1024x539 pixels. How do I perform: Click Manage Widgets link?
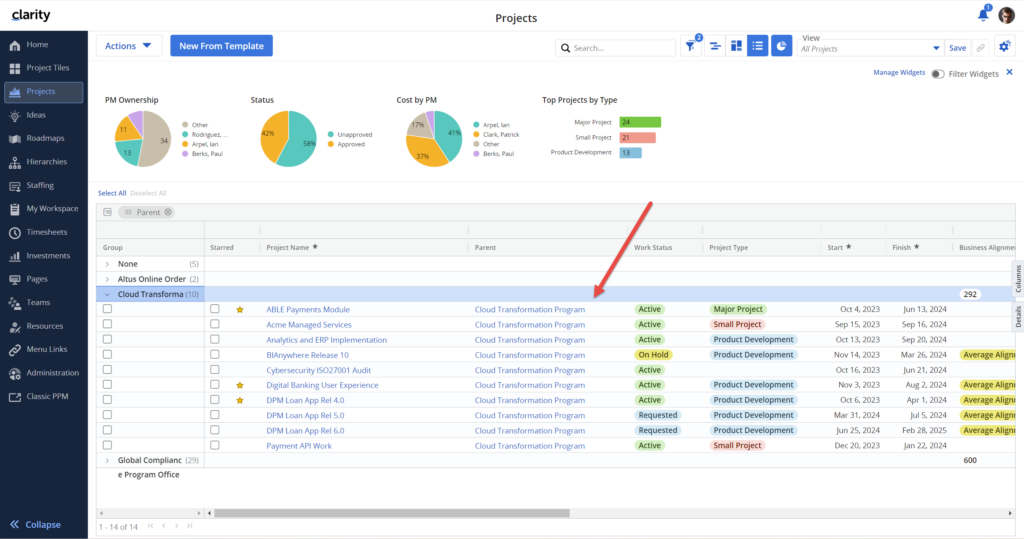coord(899,73)
